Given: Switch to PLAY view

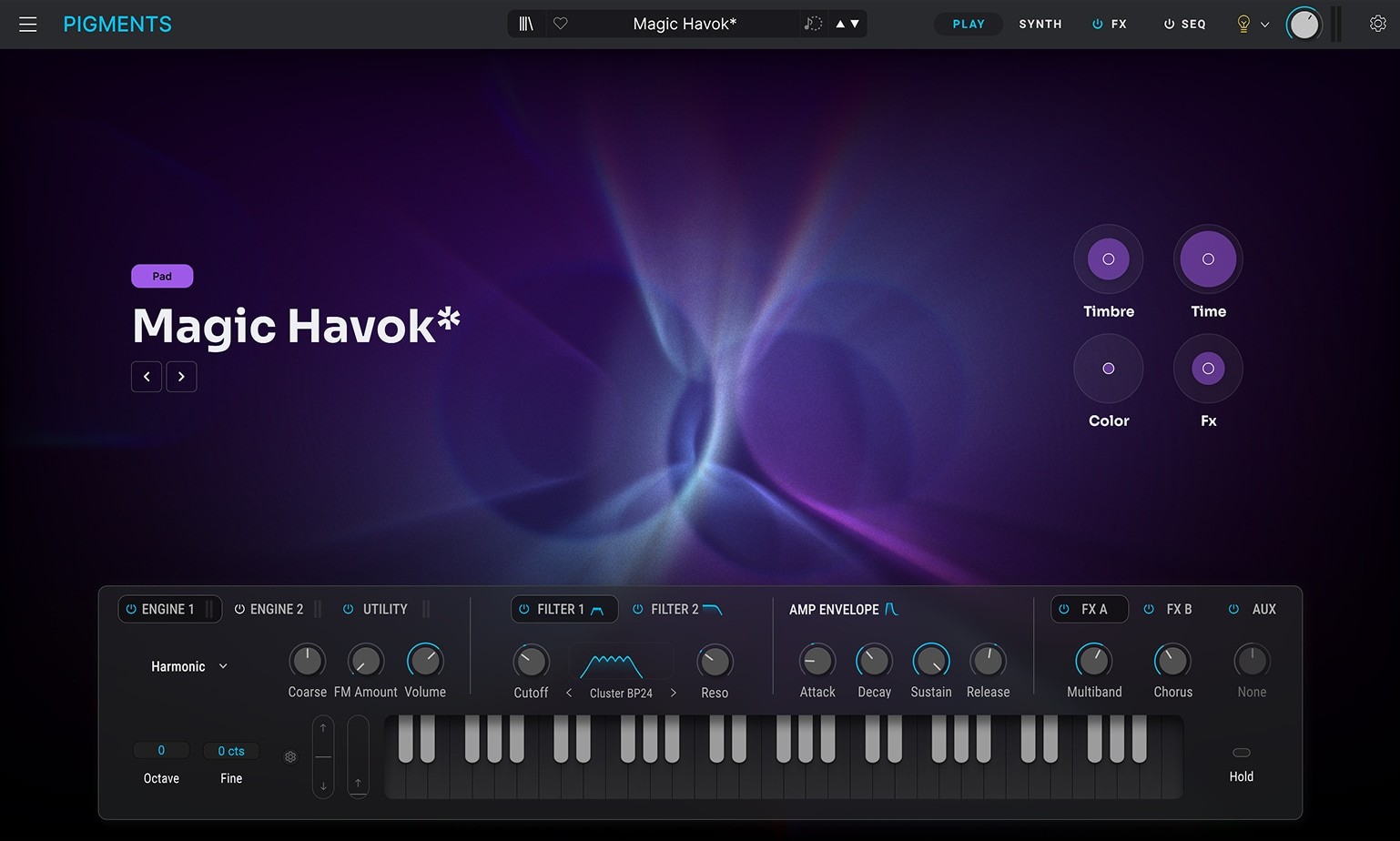Looking at the screenshot, I should coord(969,25).
